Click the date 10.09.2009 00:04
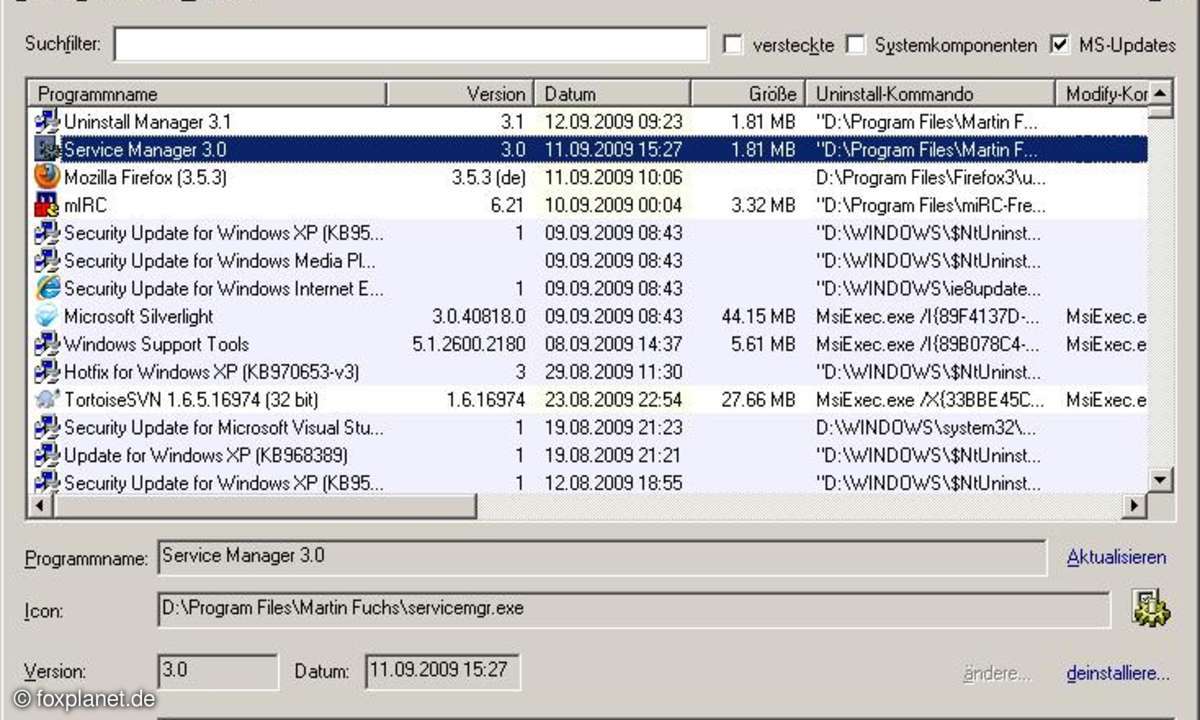The image size is (1200, 720). point(613,206)
